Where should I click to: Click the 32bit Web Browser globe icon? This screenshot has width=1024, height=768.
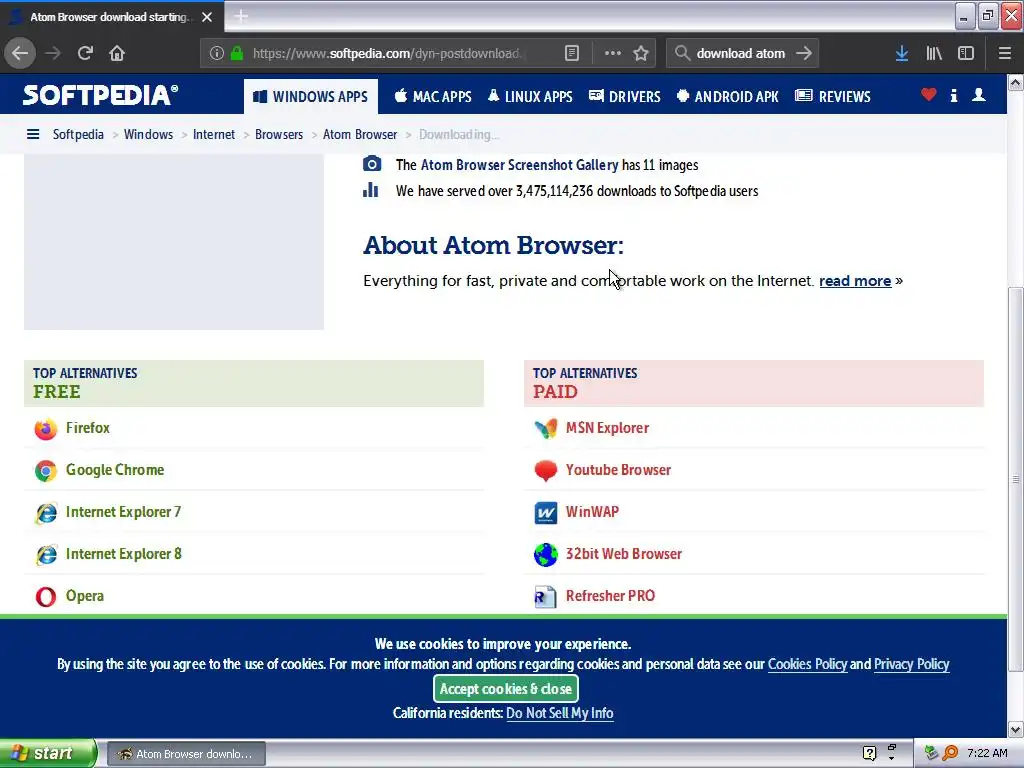545,554
